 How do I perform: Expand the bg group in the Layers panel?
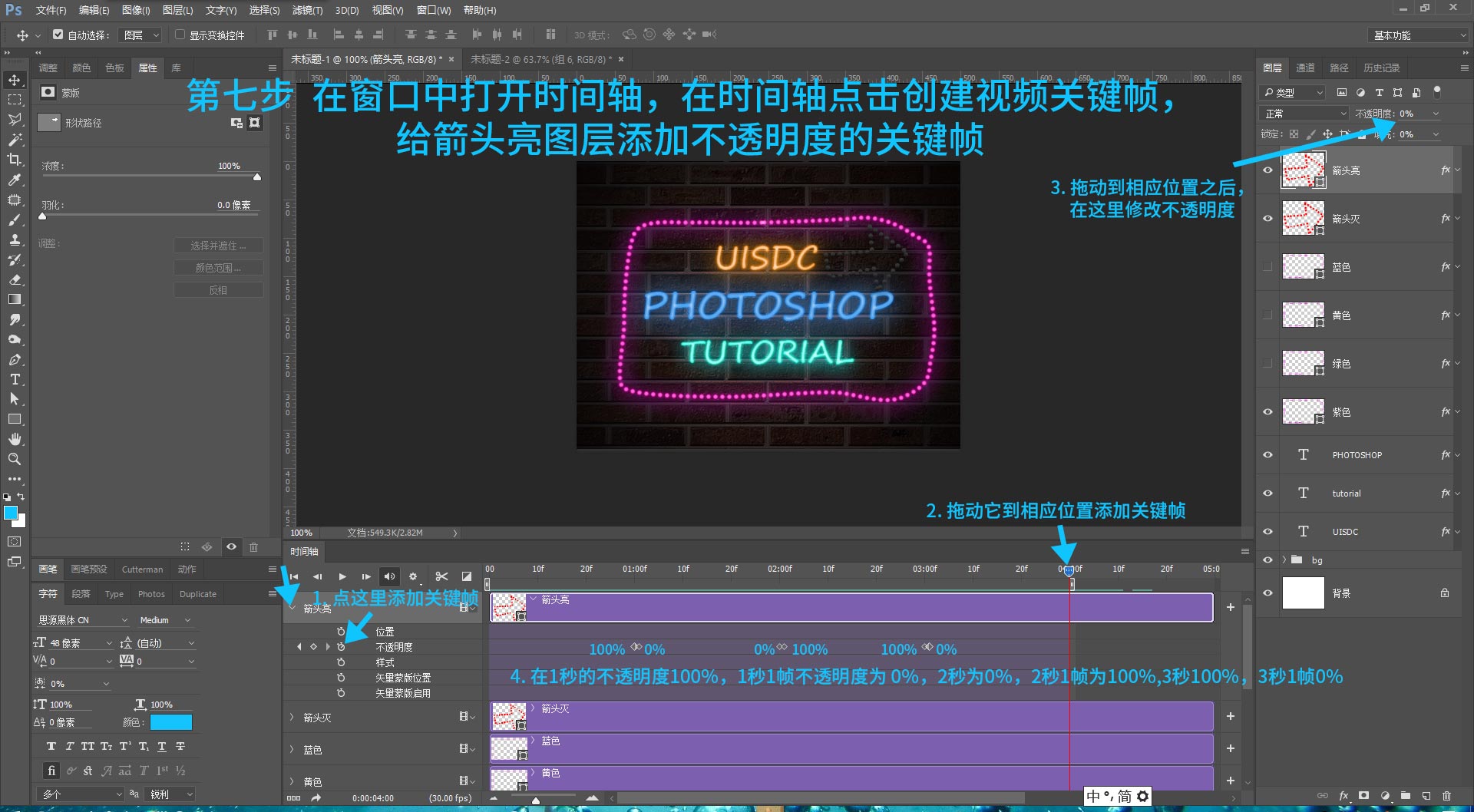[x=1284, y=559]
